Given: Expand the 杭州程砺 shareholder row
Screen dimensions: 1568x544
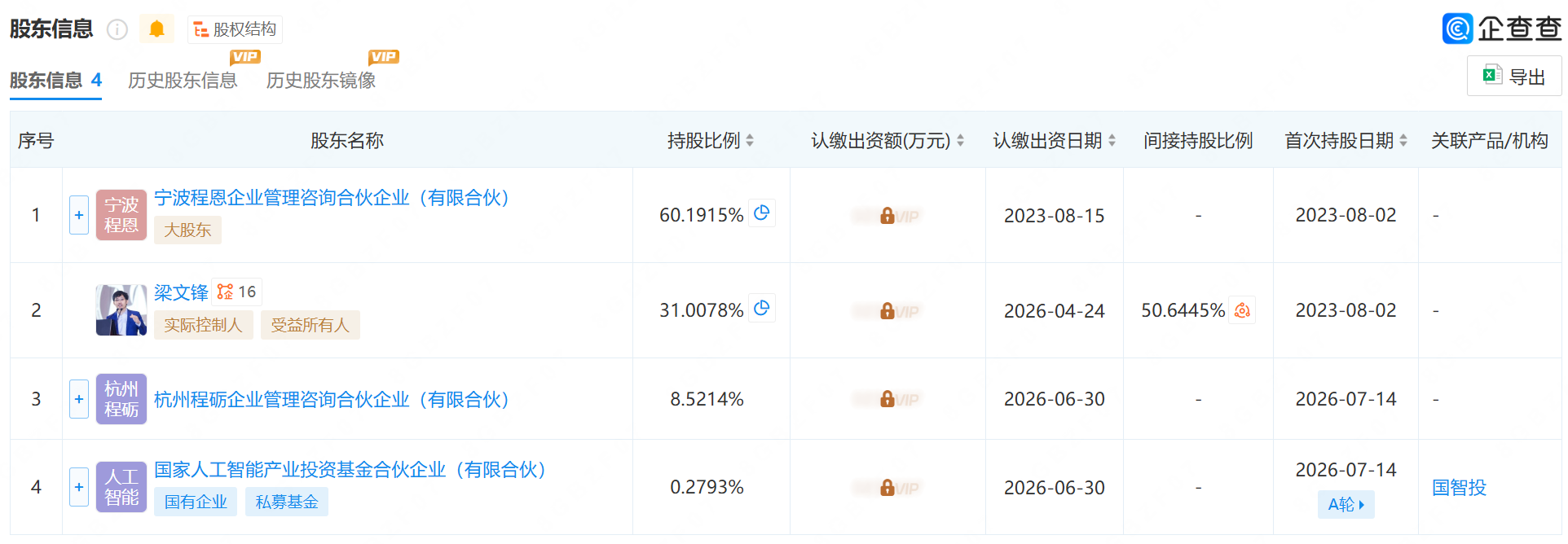Looking at the screenshot, I should click(79, 399).
